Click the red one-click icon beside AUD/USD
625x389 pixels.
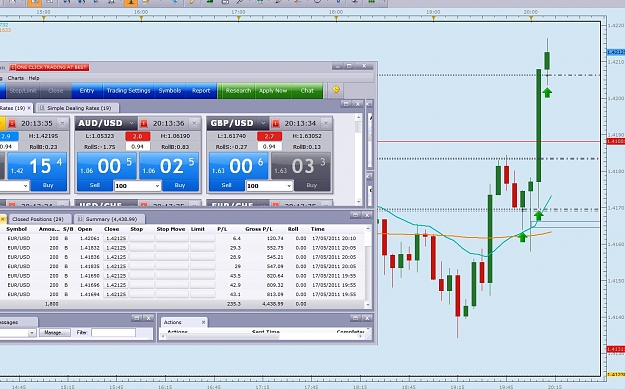[x=143, y=124]
